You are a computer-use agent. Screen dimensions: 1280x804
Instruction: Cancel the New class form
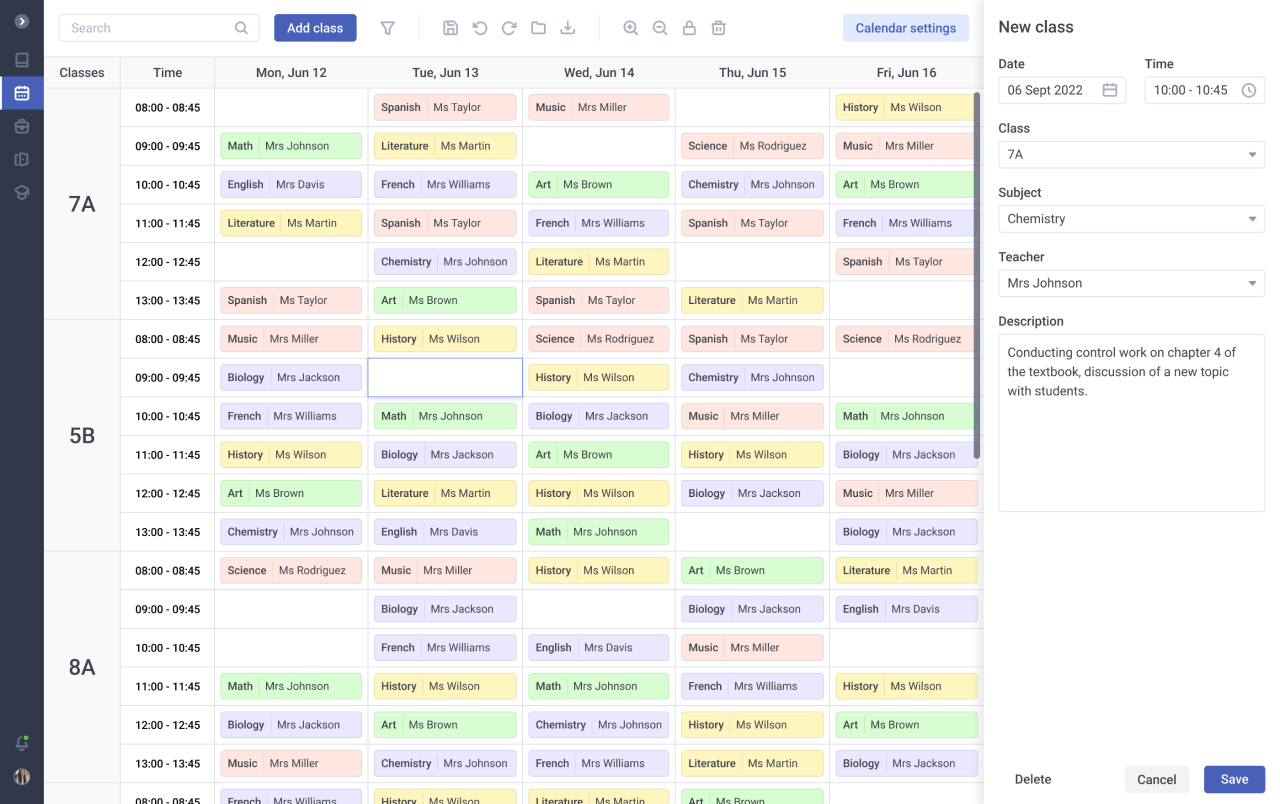coord(1156,779)
